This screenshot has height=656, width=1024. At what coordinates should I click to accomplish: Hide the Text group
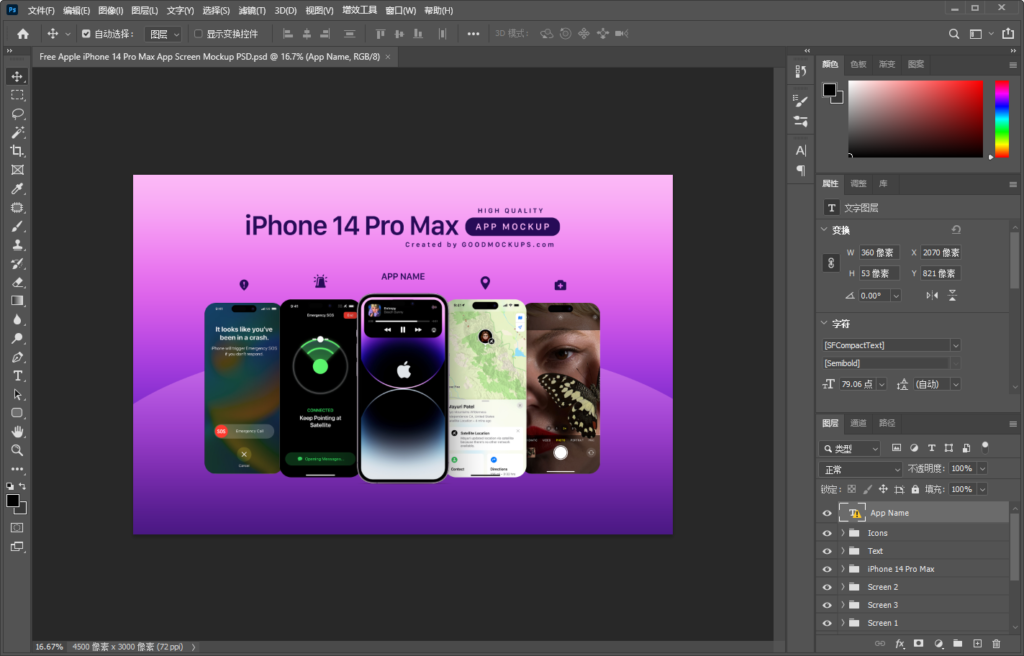[x=827, y=551]
